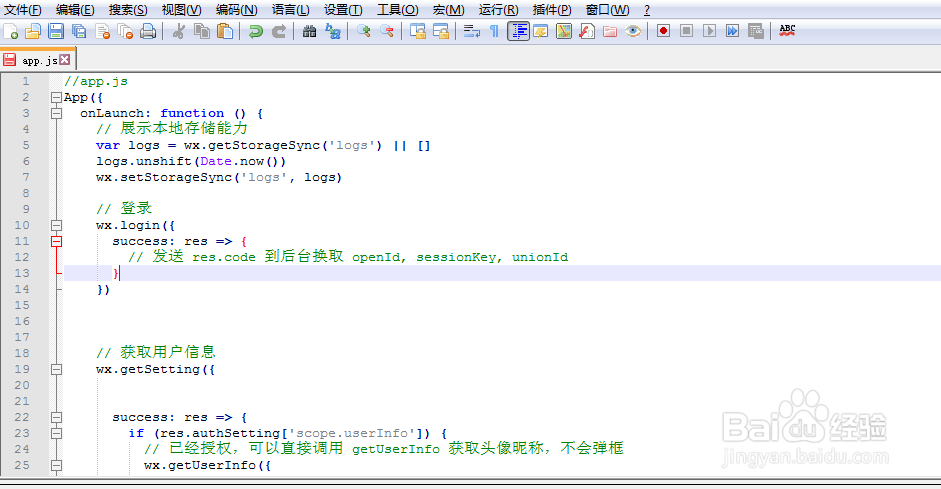The height and width of the screenshot is (489, 941).
Task: Open the Folder as Workspace icon
Action: [x=610, y=31]
